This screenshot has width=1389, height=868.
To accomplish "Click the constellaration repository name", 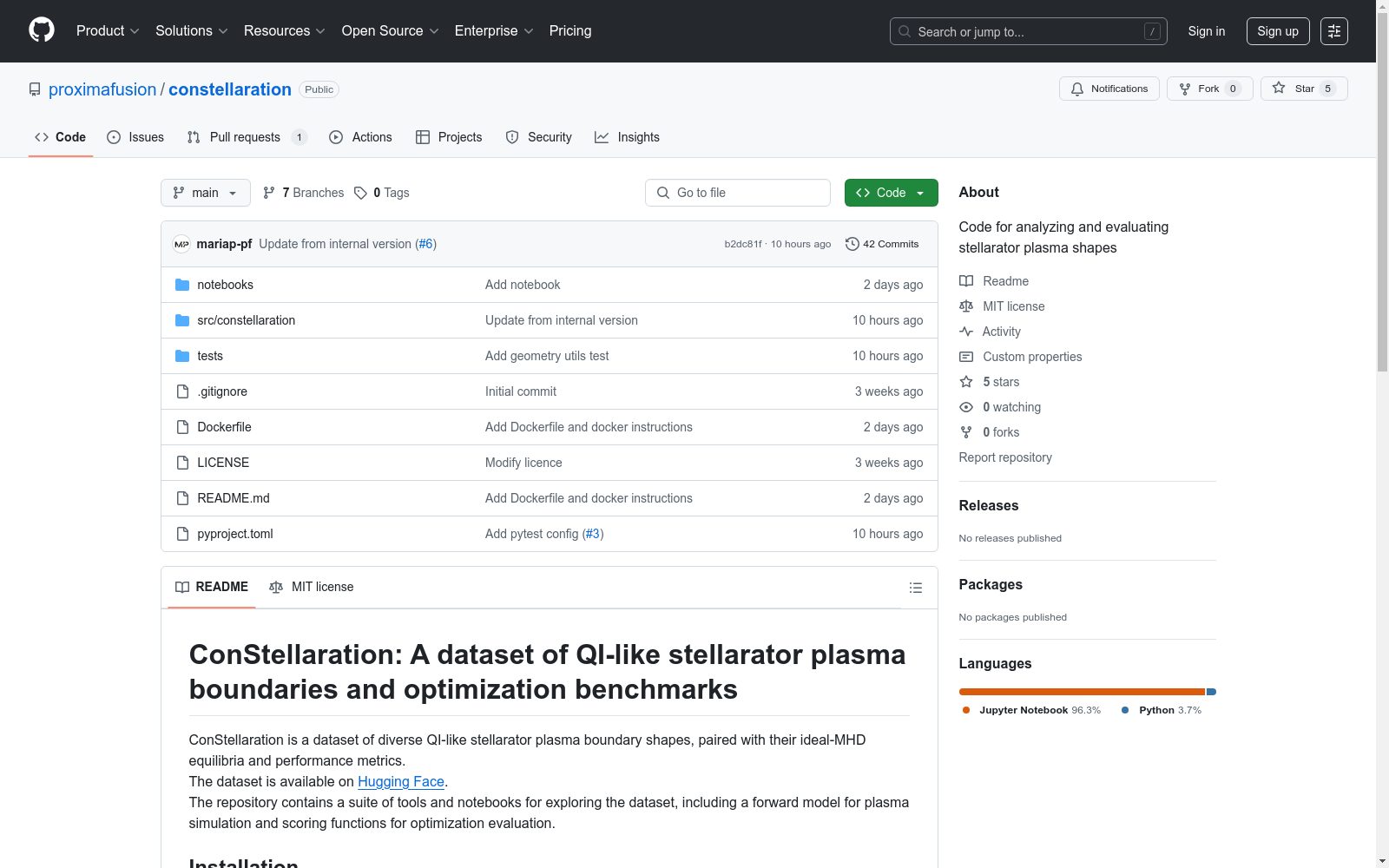I will 230,89.
